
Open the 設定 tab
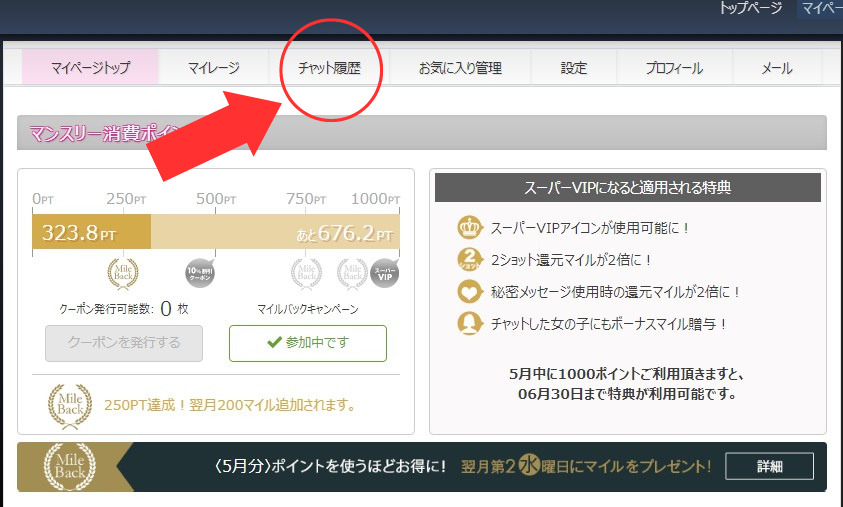574,68
